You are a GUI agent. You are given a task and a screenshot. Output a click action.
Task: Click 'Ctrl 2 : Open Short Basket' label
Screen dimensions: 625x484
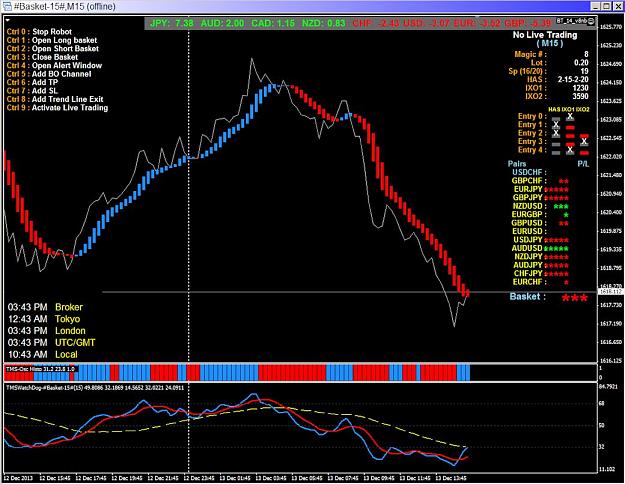[x=53, y=48]
